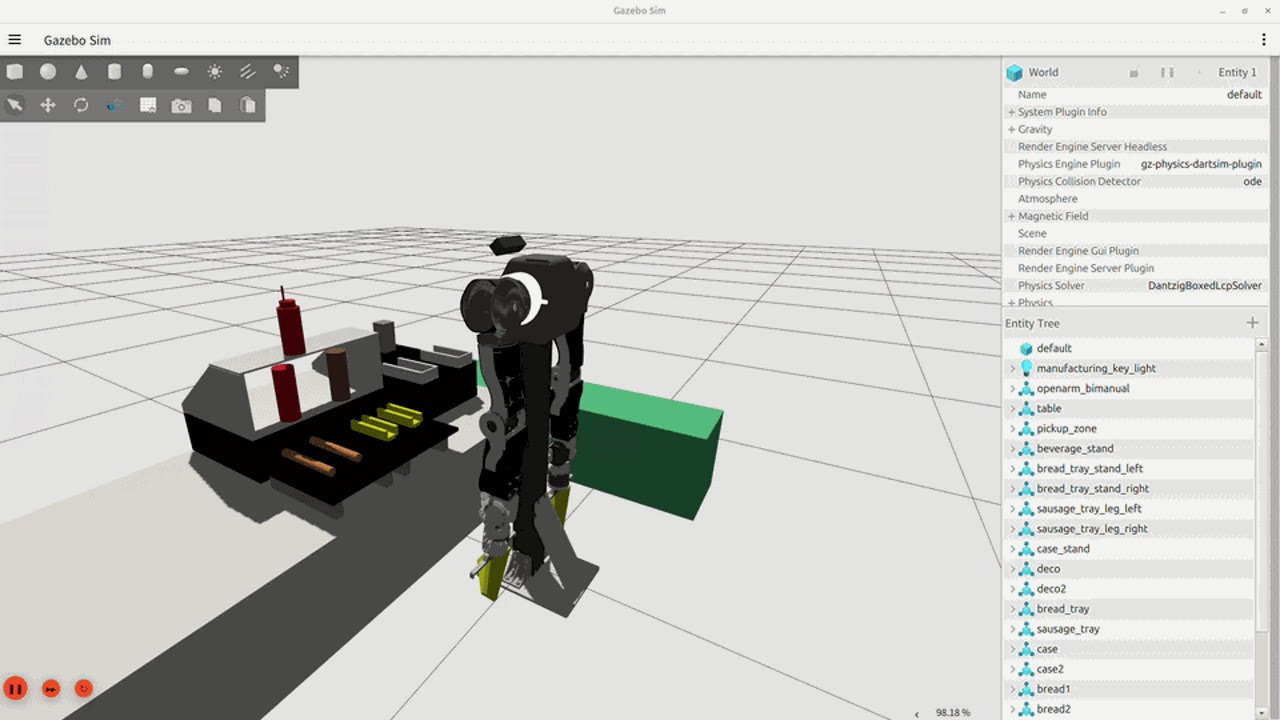1280x720 pixels.
Task: Click Physics Collision Detector 'ode' value
Action: [1252, 181]
